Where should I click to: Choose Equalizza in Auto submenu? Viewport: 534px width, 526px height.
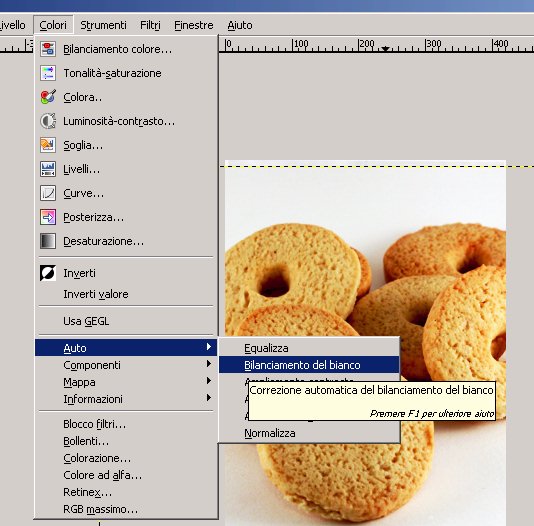click(x=309, y=348)
